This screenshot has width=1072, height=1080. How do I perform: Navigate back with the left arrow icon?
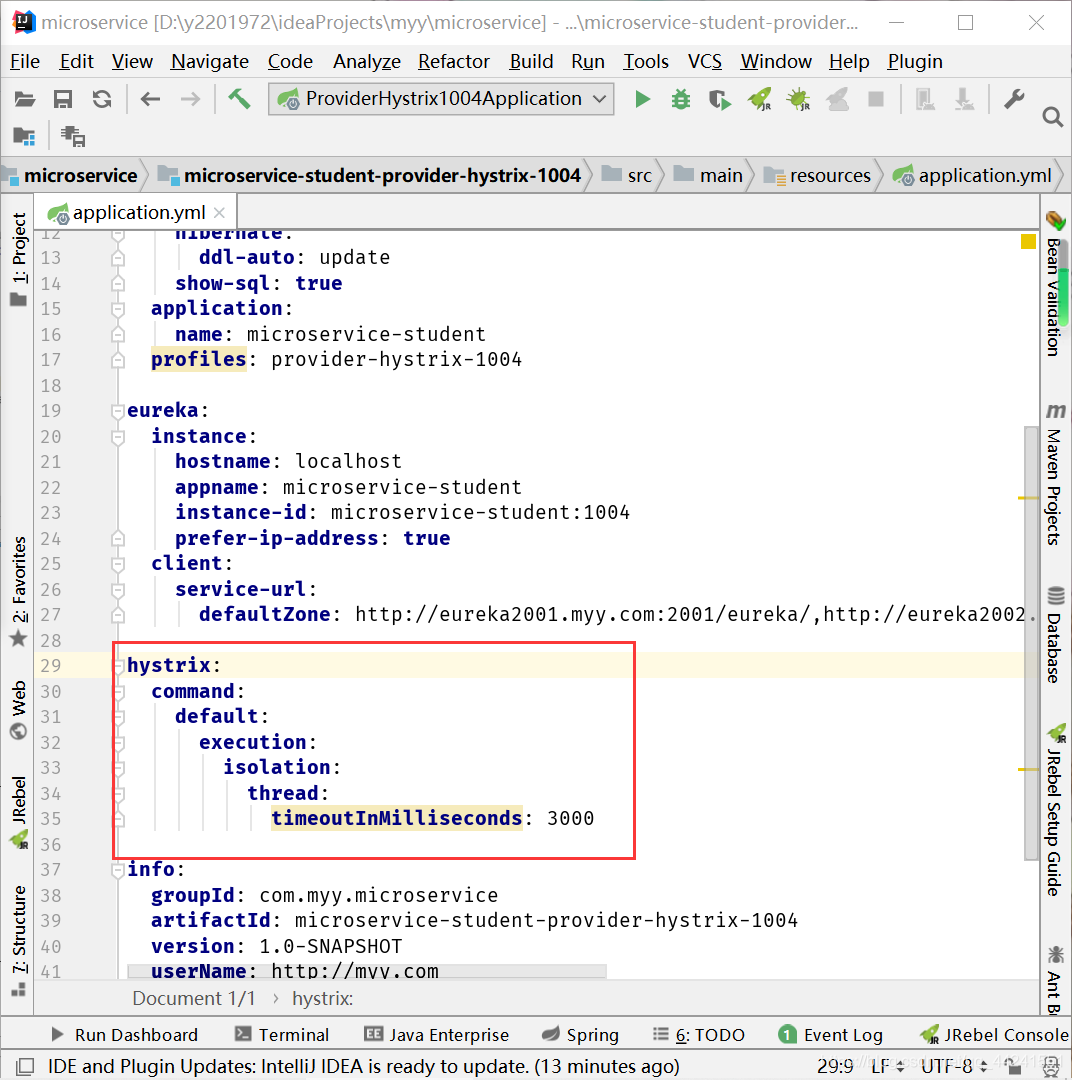click(150, 99)
